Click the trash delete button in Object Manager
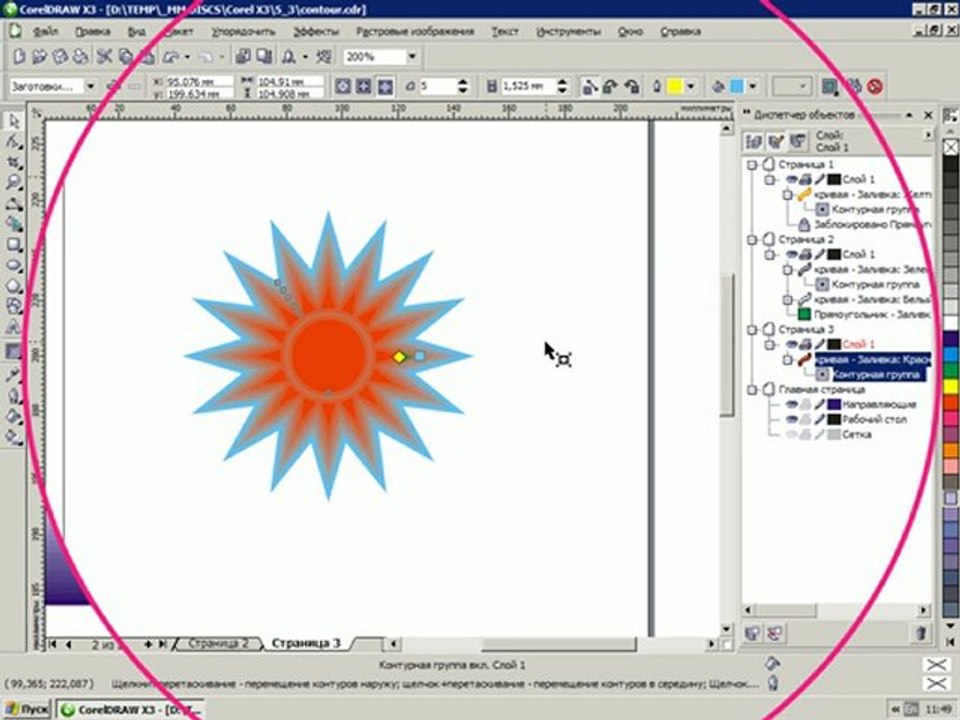This screenshot has height=720, width=960. (920, 633)
